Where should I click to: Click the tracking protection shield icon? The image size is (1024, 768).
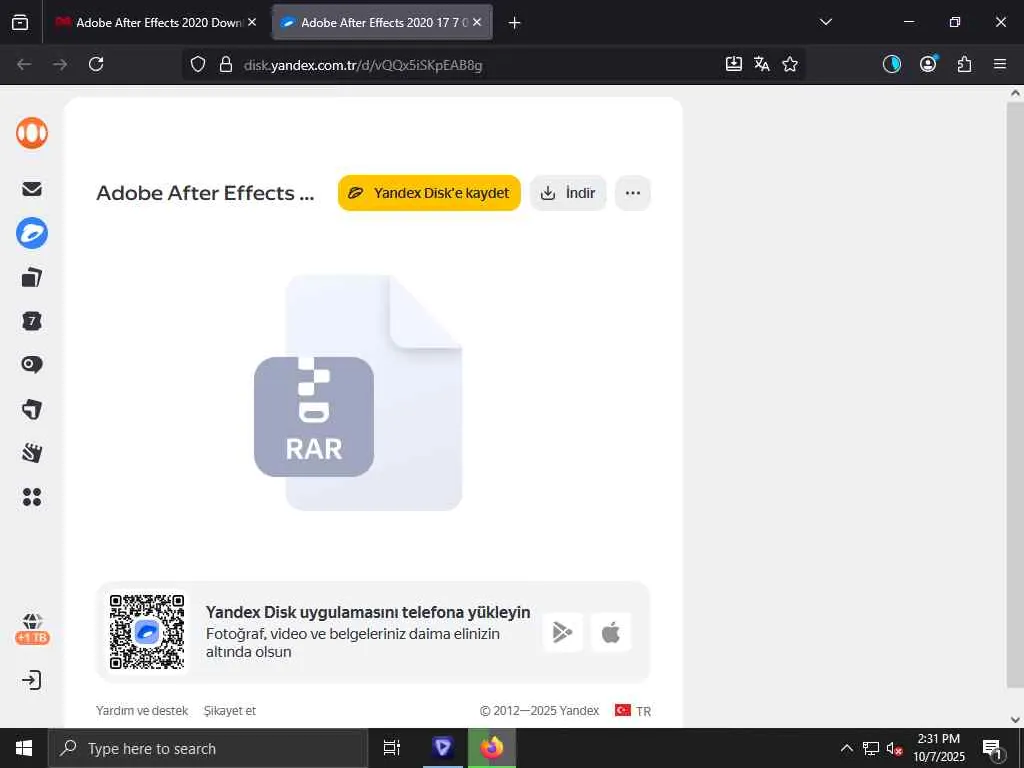198,64
